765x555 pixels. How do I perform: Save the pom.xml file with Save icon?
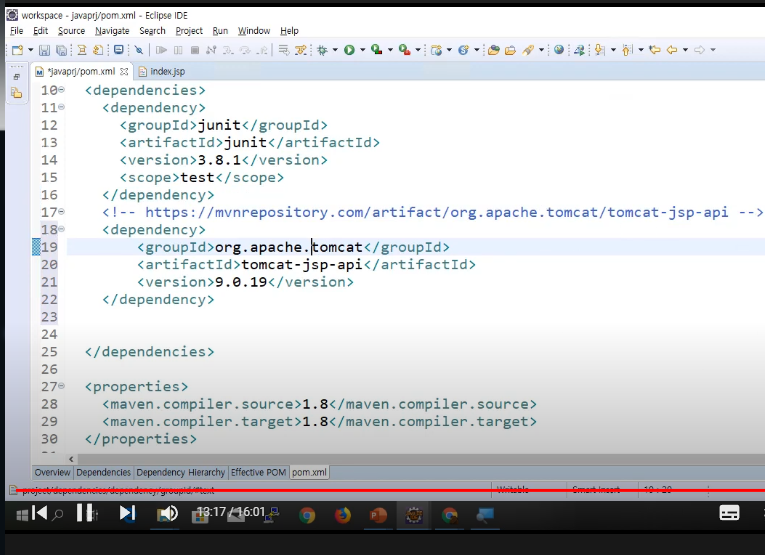(44, 50)
